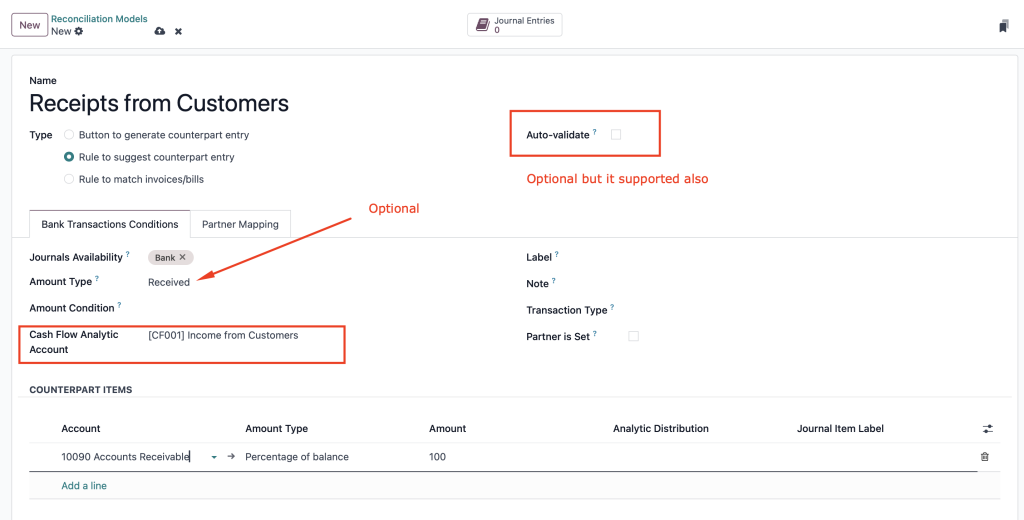
Task: Select the Bank Transactions Conditions tab
Action: pyautogui.click(x=110, y=224)
